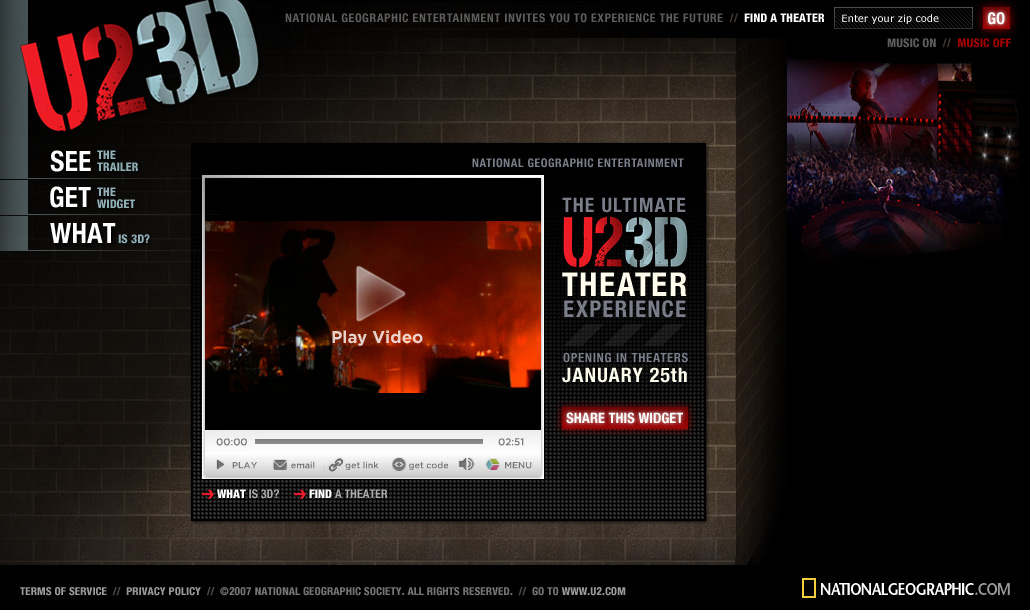This screenshot has width=1030, height=610.
Task: Click the small PLAY triangle icon
Action: 220,465
